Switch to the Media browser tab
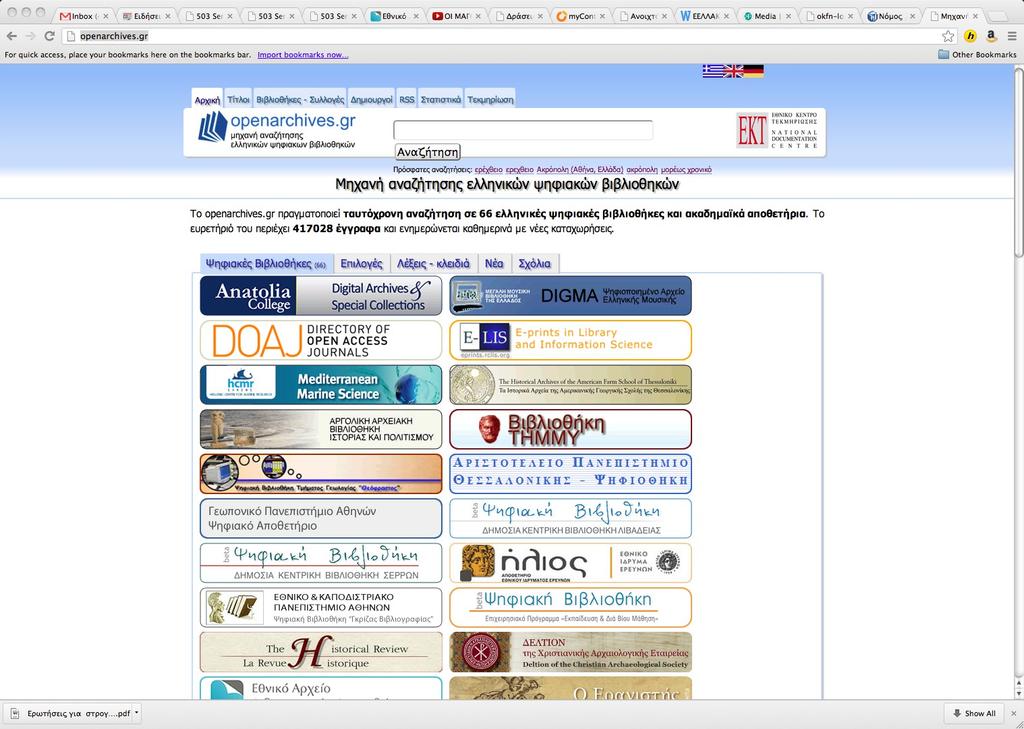Viewport: 1024px width, 729px height. click(766, 16)
